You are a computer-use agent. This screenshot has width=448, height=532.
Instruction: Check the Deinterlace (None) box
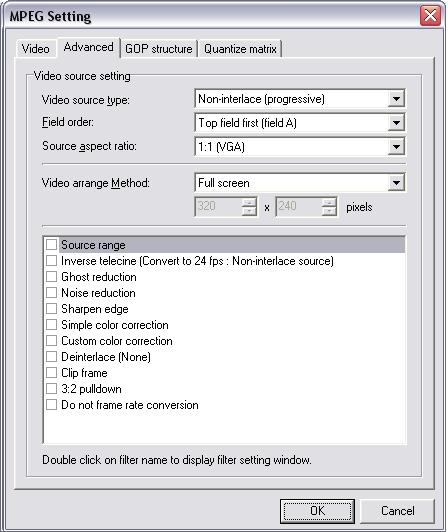tap(52, 357)
